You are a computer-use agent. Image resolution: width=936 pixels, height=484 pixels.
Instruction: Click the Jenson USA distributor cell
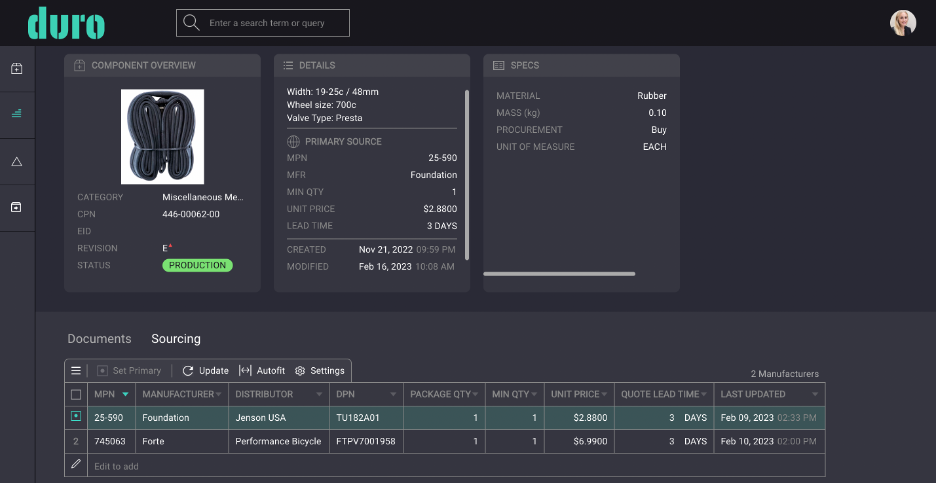click(x=279, y=418)
